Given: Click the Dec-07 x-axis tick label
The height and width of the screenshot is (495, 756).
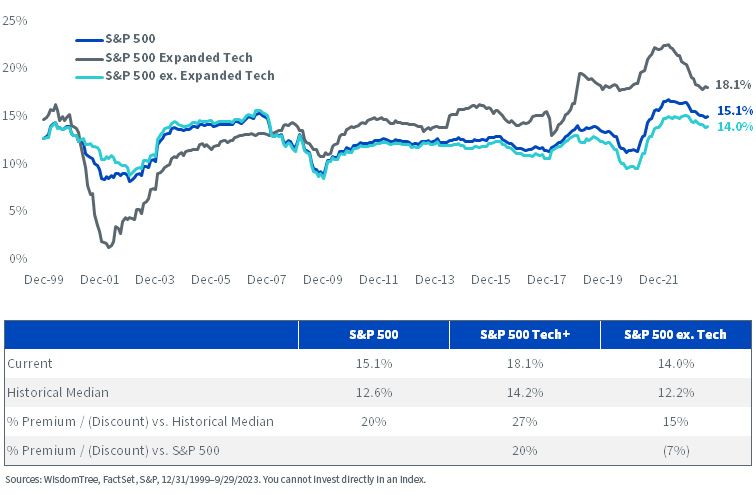Looking at the screenshot, I should (267, 280).
